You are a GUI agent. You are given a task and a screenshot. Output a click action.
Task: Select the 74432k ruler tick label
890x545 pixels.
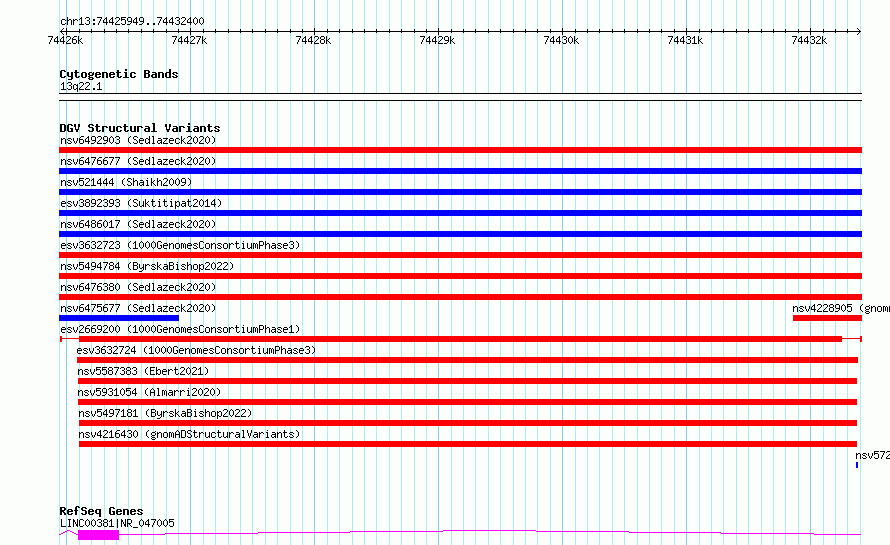point(809,40)
